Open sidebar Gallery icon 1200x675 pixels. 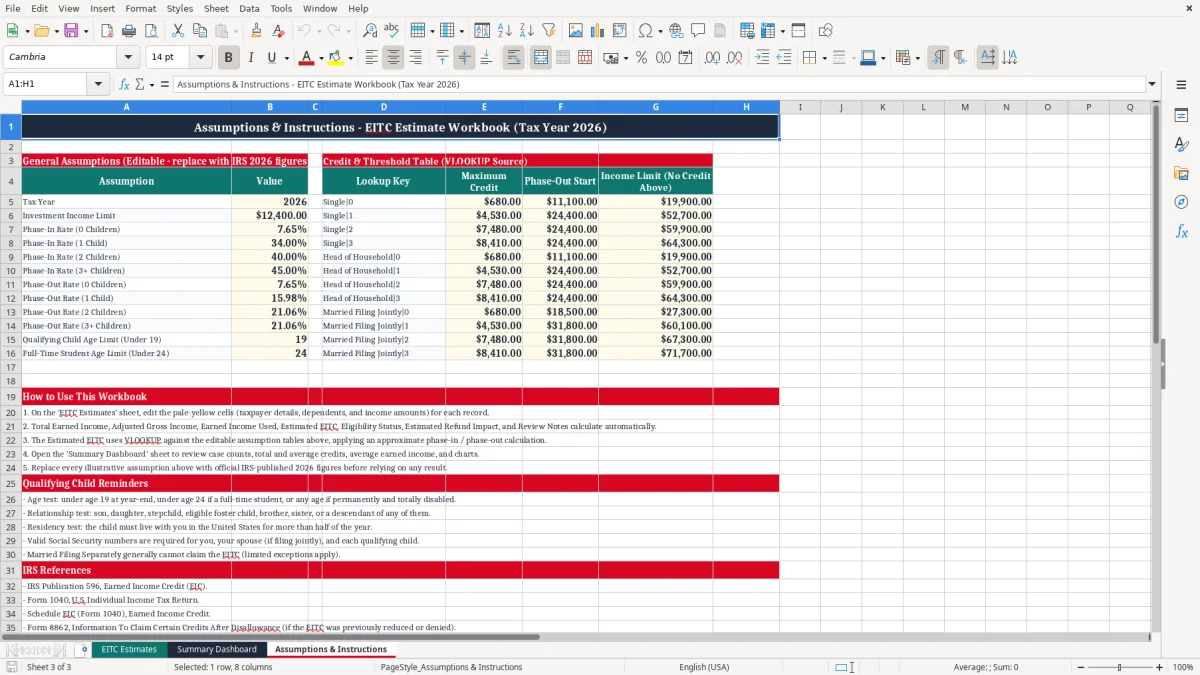click(x=1181, y=173)
